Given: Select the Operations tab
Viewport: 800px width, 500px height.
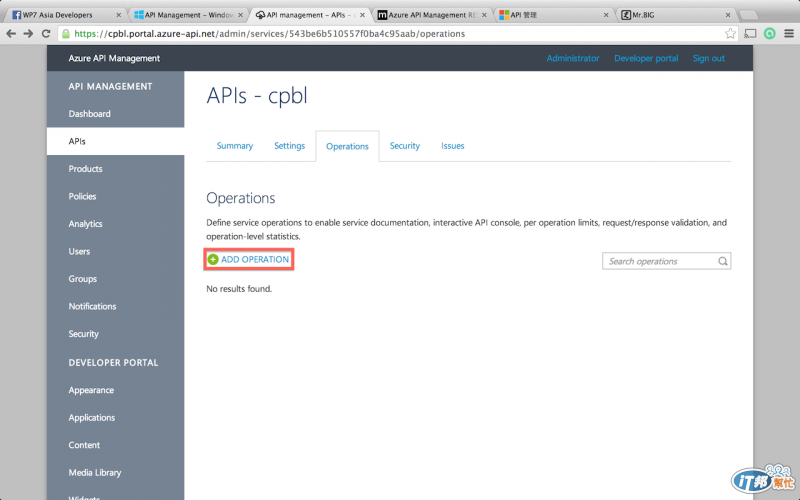Looking at the screenshot, I should [x=347, y=146].
